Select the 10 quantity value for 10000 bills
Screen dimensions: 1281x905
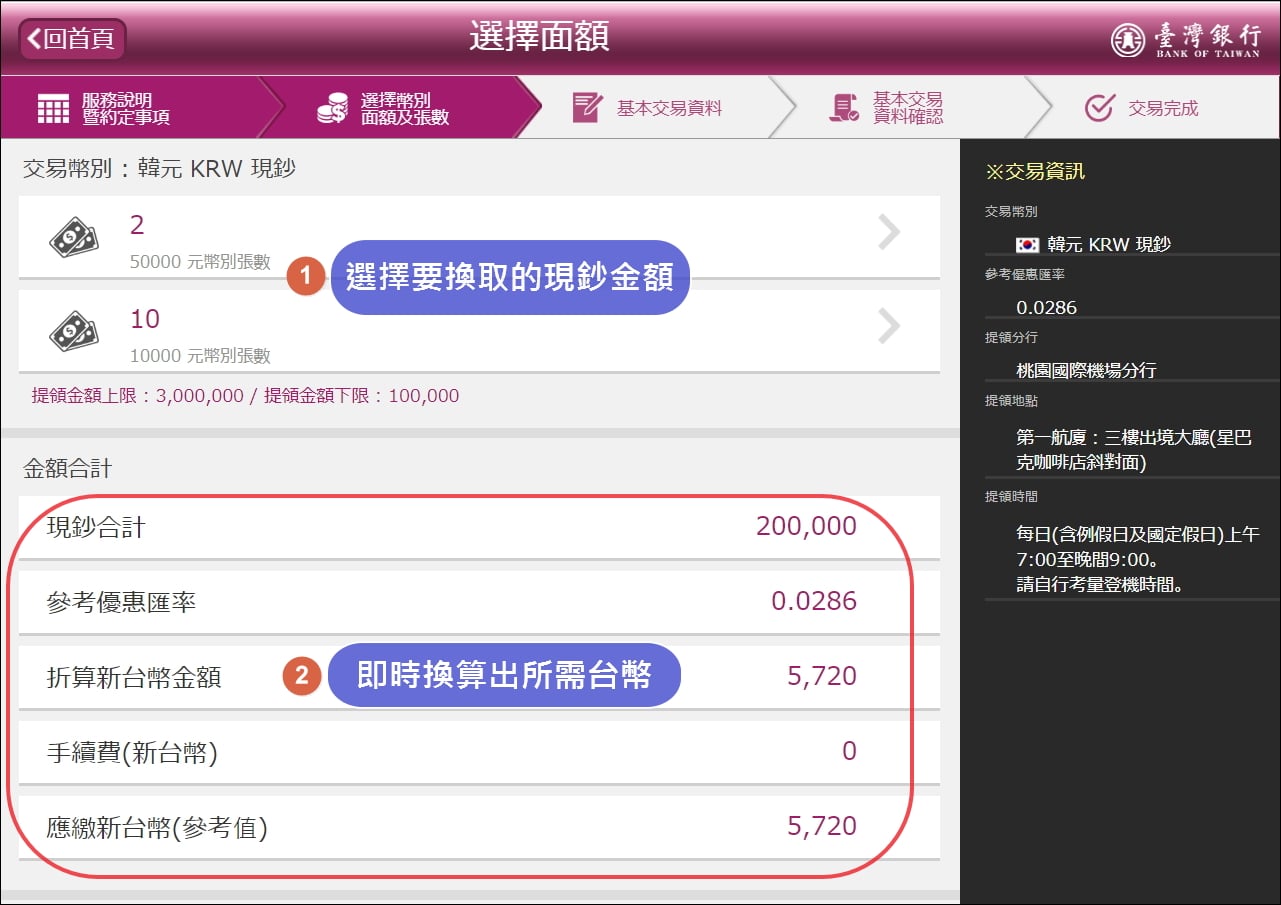145,319
